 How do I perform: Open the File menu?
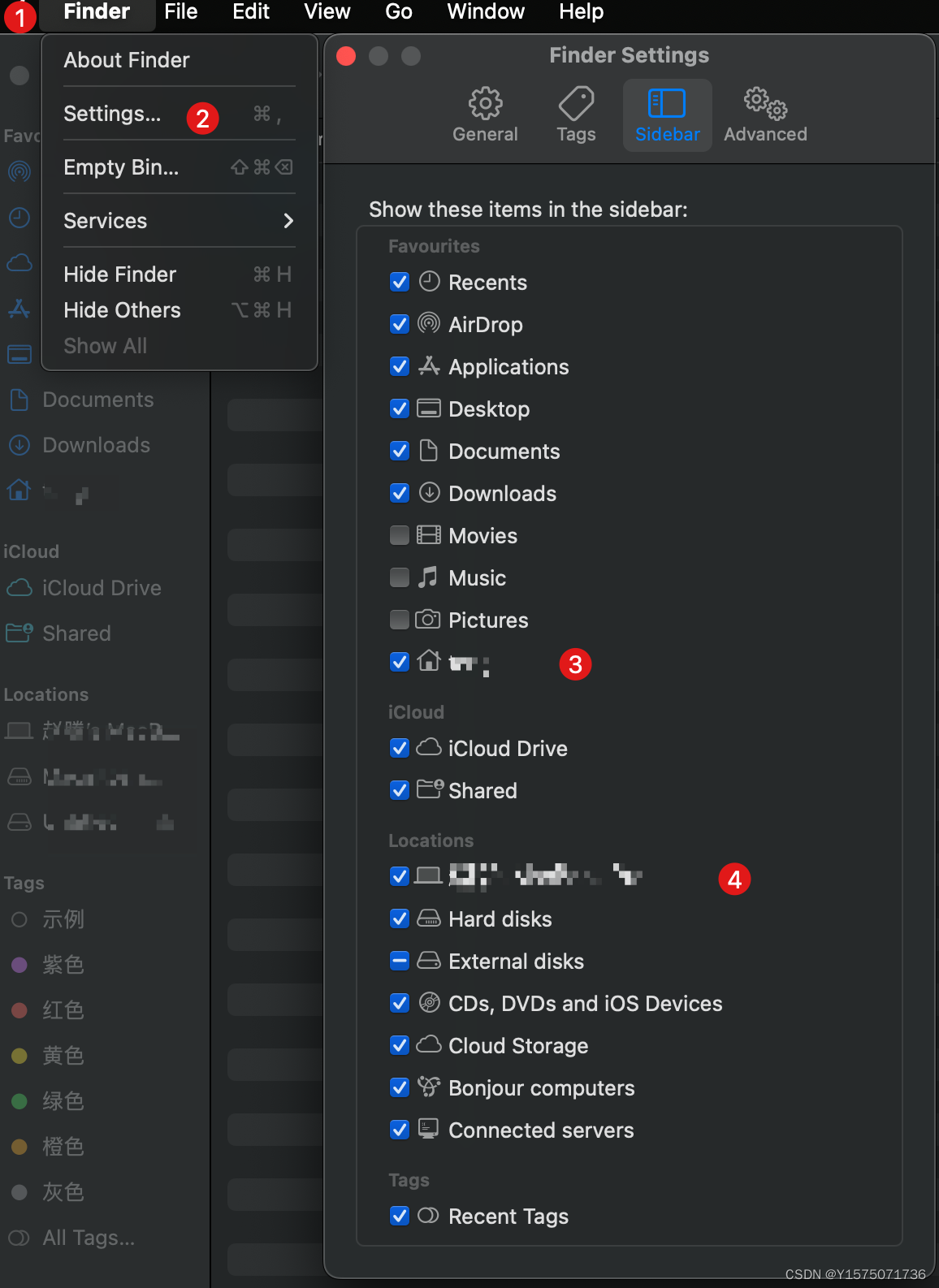[181, 11]
